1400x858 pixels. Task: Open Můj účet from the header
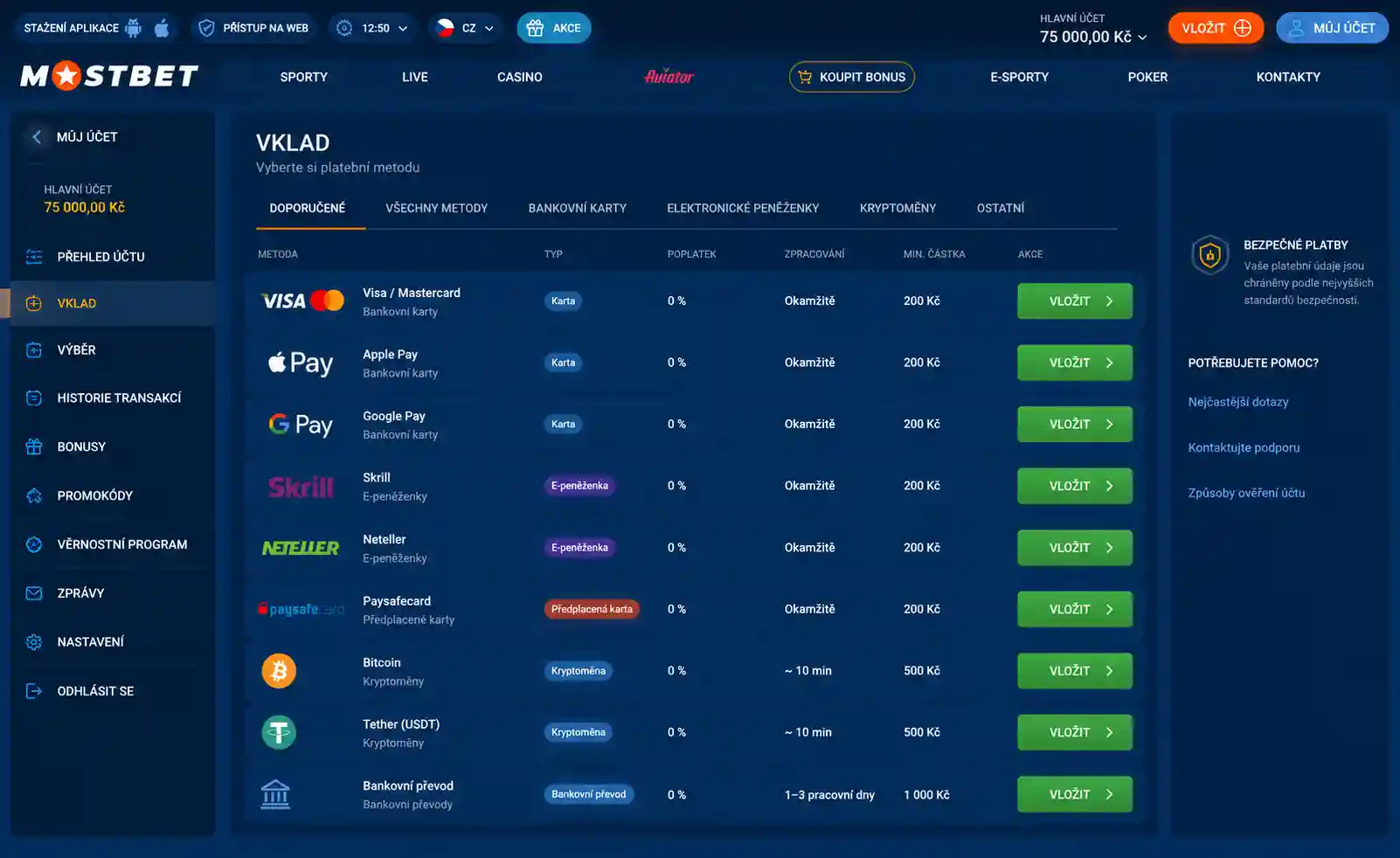1332,28
